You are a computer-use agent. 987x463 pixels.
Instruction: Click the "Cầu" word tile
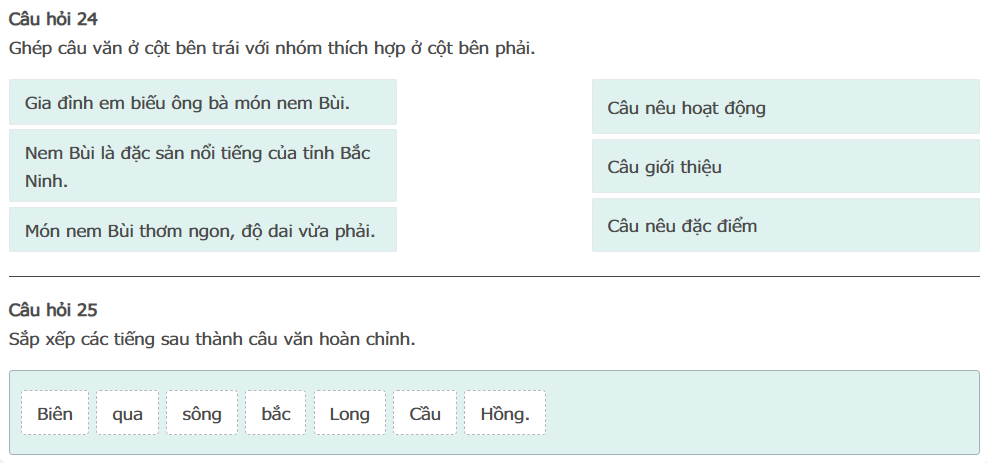click(424, 413)
